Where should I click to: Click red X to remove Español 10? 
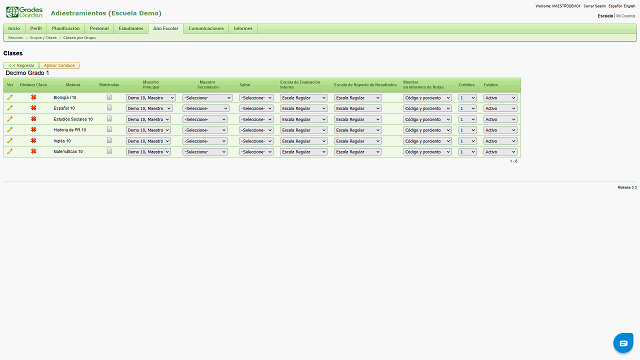point(33,108)
